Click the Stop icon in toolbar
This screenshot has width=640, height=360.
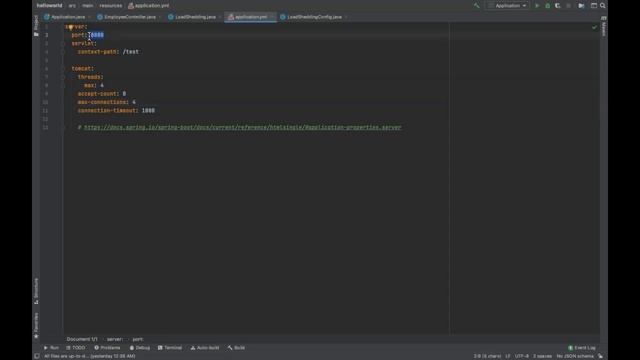569,6
